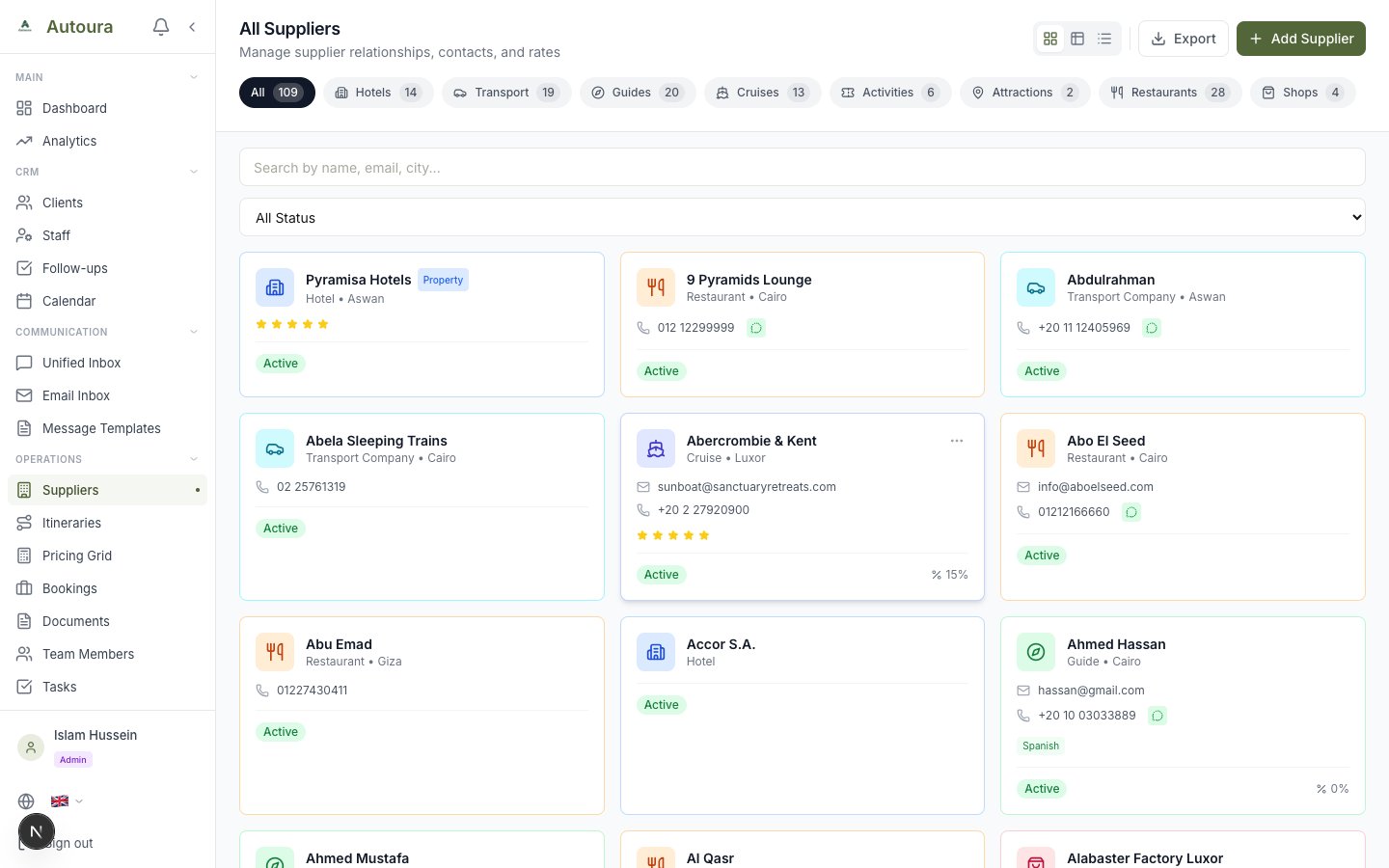Click the Spanish language tag

tap(1041, 746)
